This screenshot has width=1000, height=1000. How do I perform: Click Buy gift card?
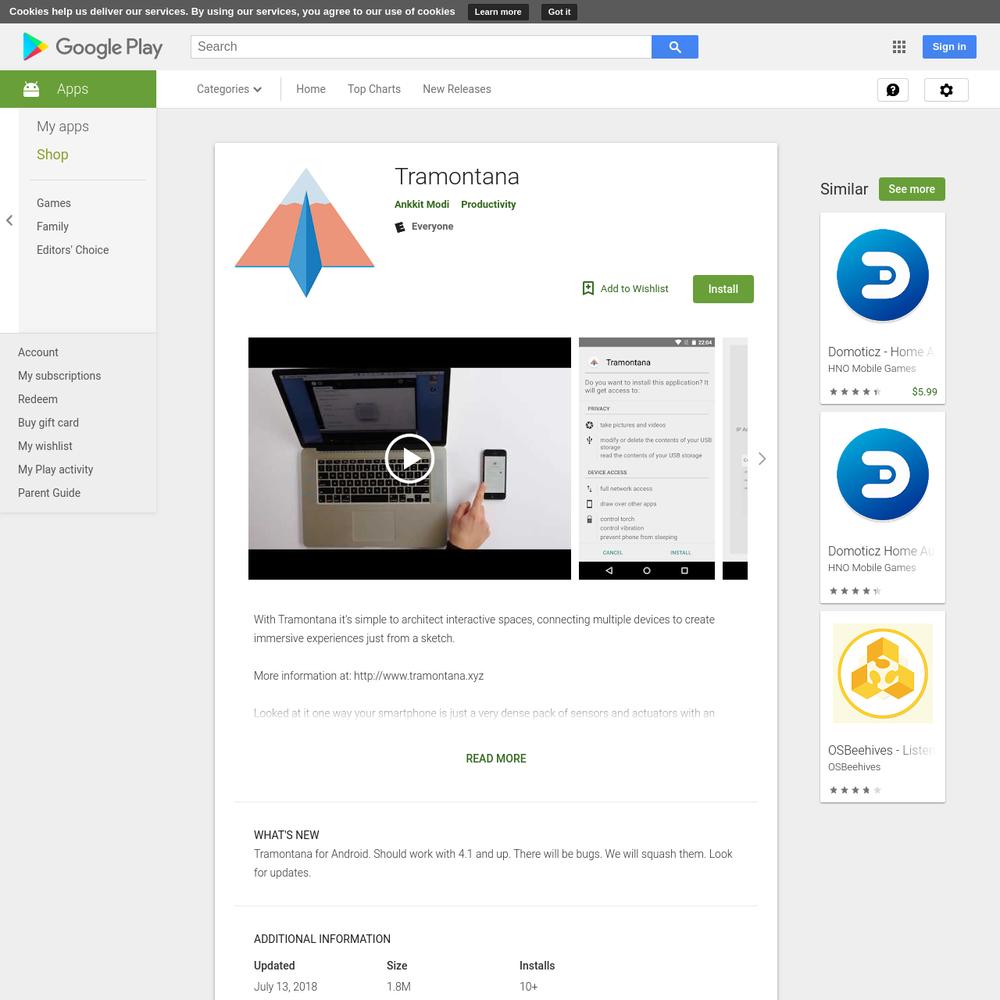tap(48, 423)
